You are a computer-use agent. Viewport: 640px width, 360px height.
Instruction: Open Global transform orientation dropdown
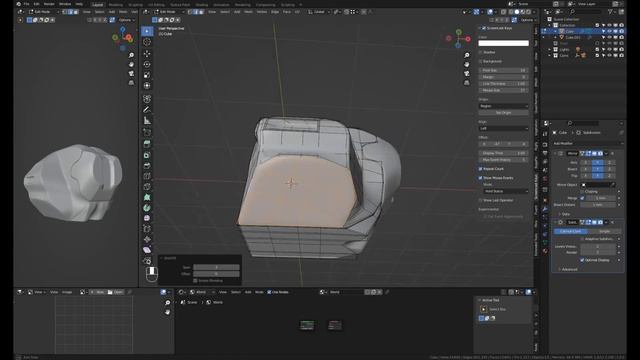click(319, 12)
